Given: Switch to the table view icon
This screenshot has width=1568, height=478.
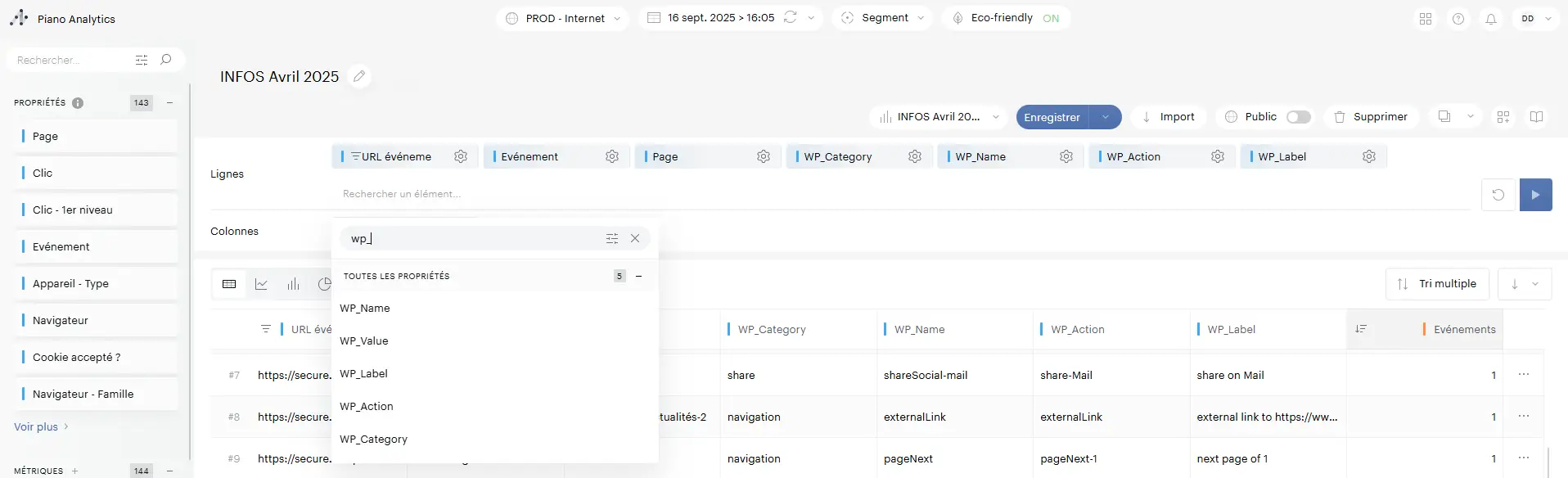Looking at the screenshot, I should 229,284.
